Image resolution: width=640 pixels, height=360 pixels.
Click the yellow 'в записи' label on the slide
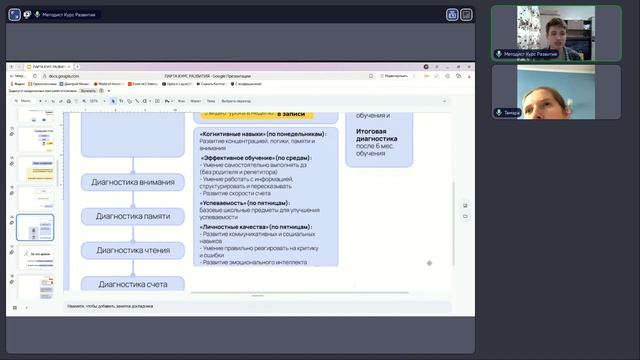pos(291,114)
